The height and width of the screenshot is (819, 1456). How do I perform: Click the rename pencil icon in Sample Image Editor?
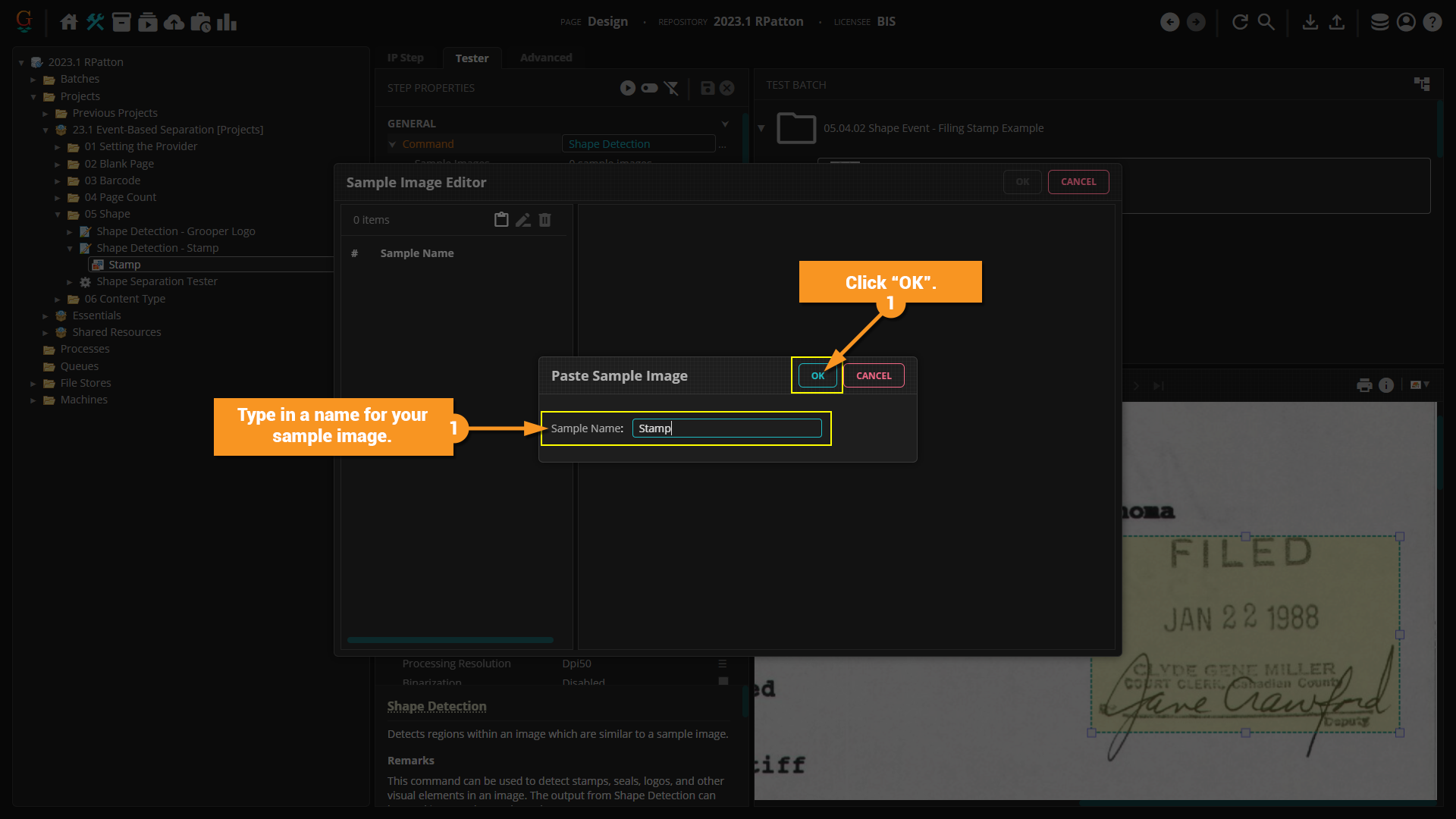(x=523, y=220)
